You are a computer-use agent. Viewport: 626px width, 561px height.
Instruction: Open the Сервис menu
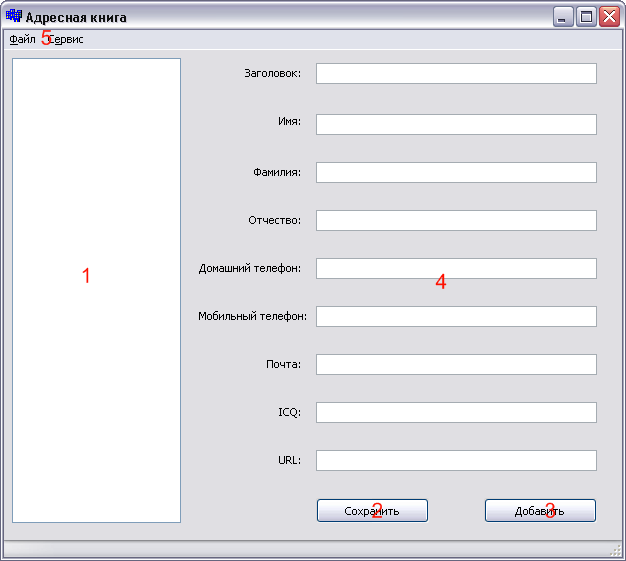pos(66,39)
